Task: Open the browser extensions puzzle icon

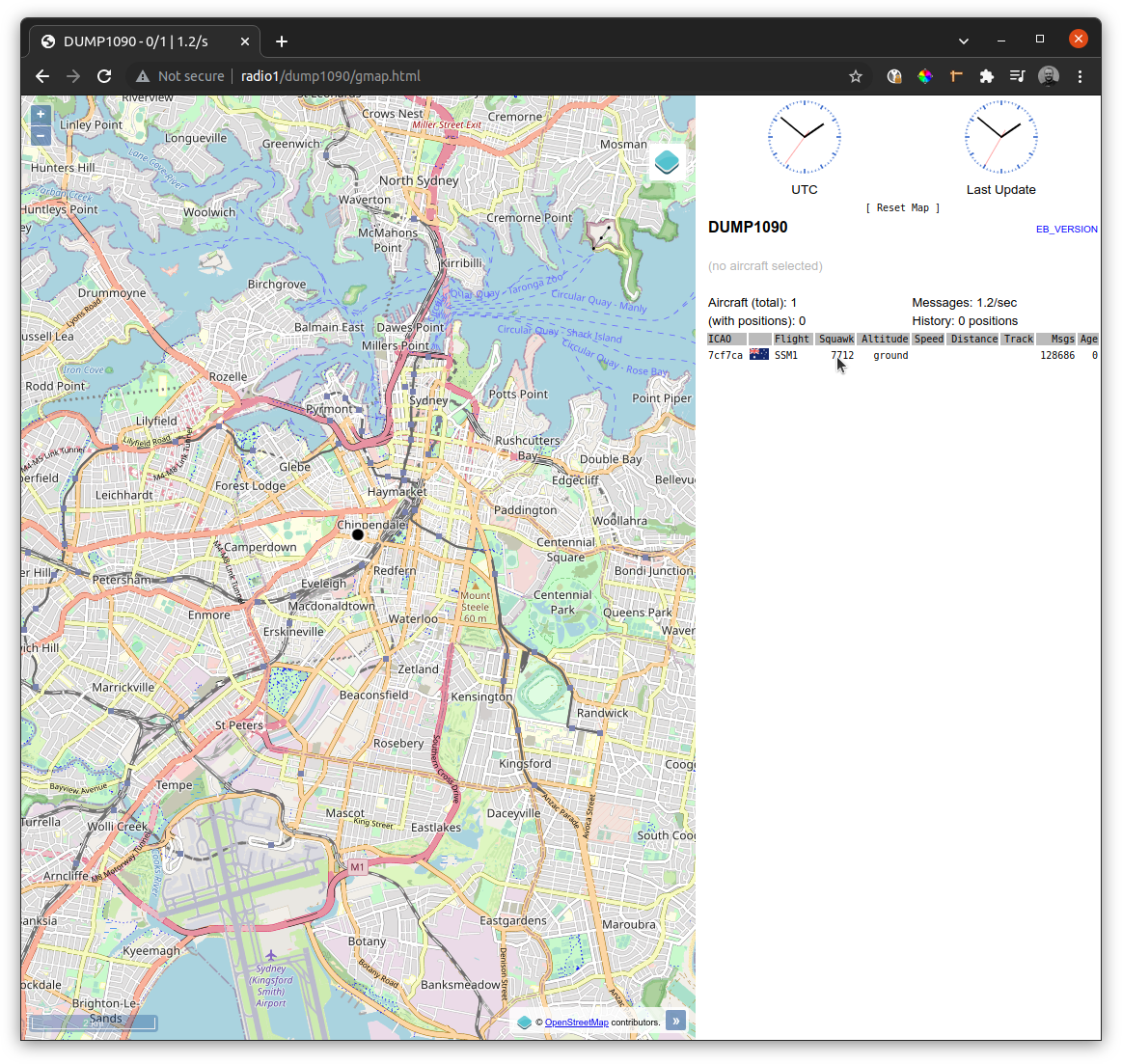Action: 986,76
